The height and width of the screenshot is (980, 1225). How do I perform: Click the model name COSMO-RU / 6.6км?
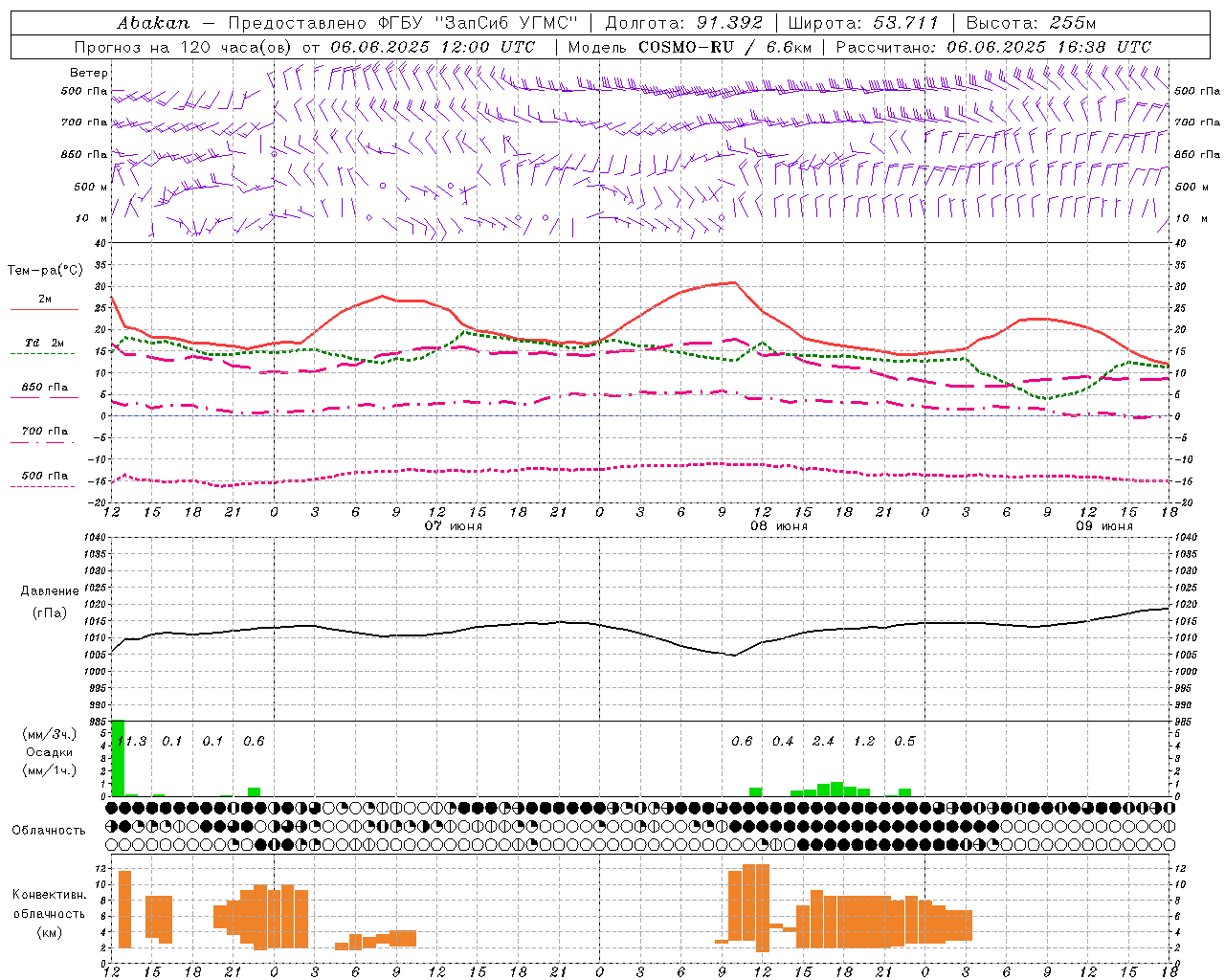[724, 47]
